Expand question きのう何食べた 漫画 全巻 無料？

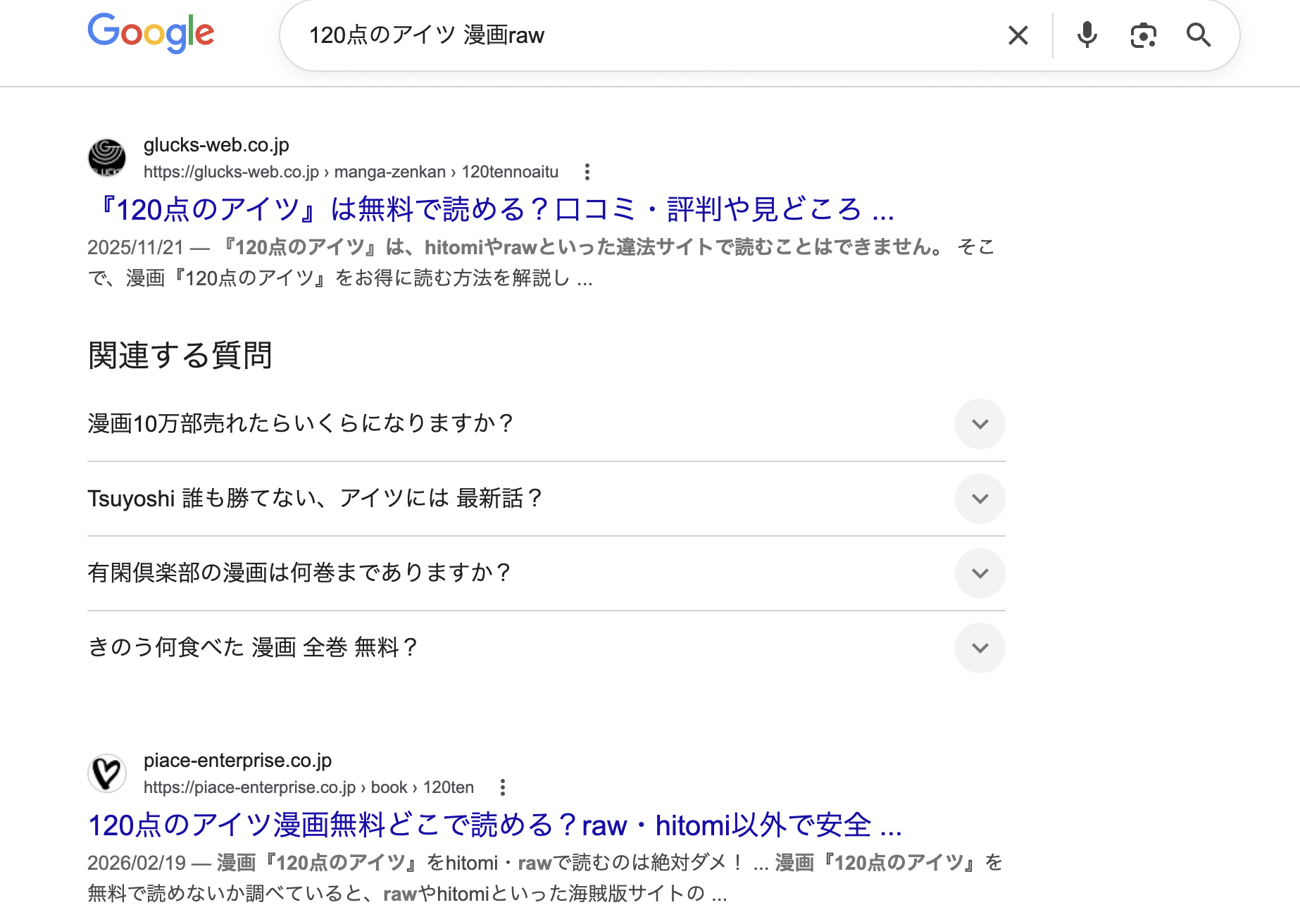tap(546, 648)
